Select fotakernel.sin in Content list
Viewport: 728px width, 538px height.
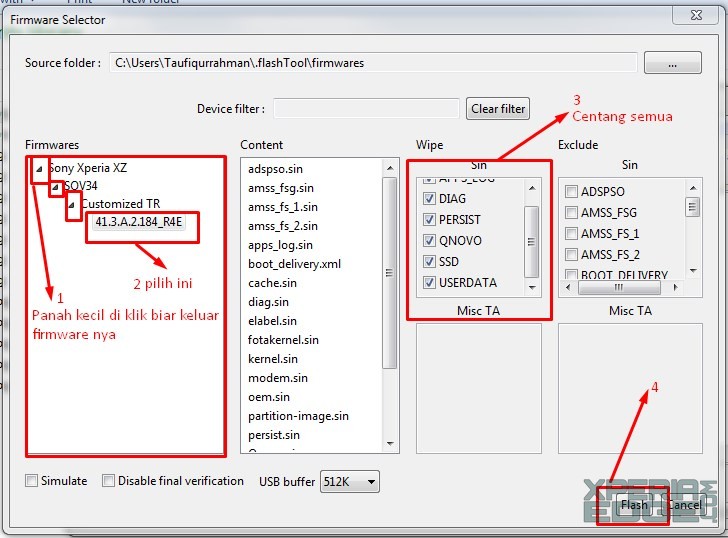(283, 340)
